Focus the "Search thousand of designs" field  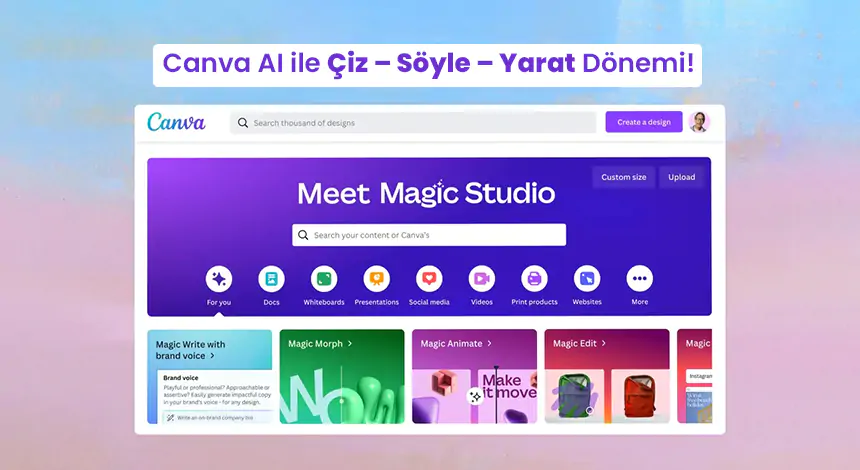click(x=413, y=123)
